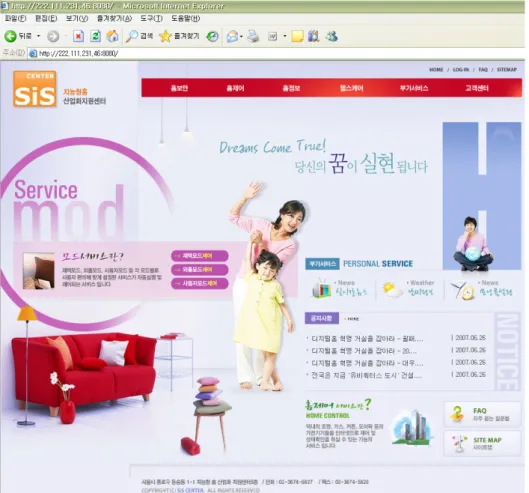Click the Print icon

coord(253,36)
